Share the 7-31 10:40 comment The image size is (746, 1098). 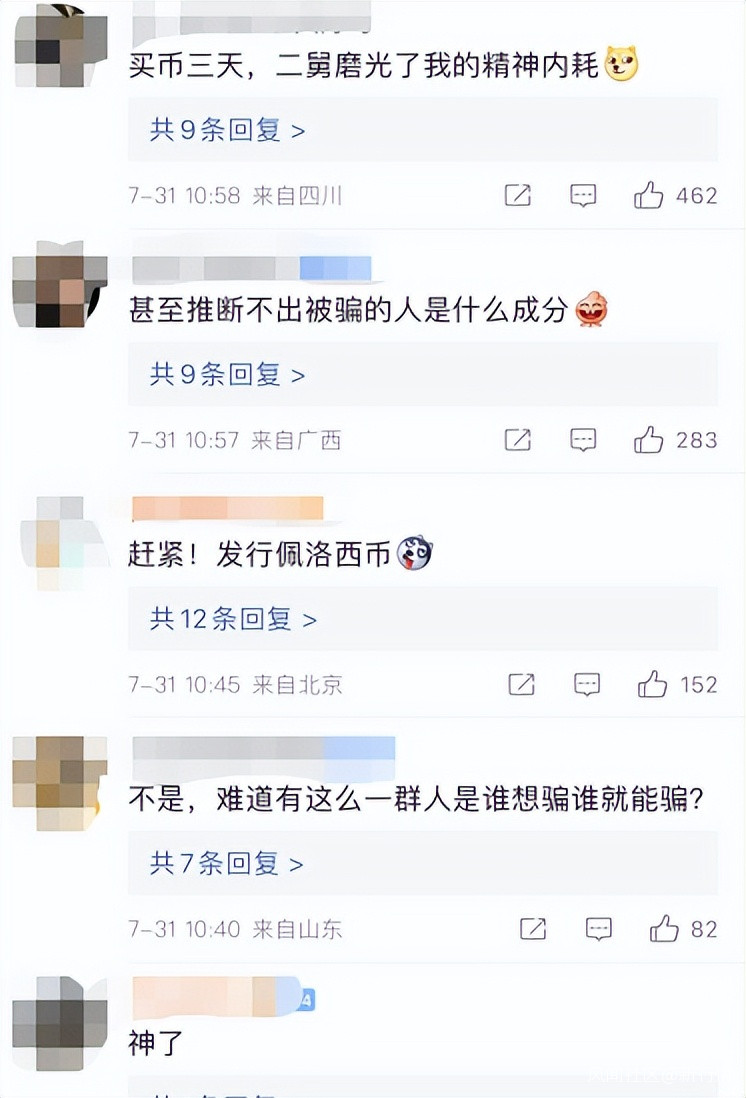(534, 929)
